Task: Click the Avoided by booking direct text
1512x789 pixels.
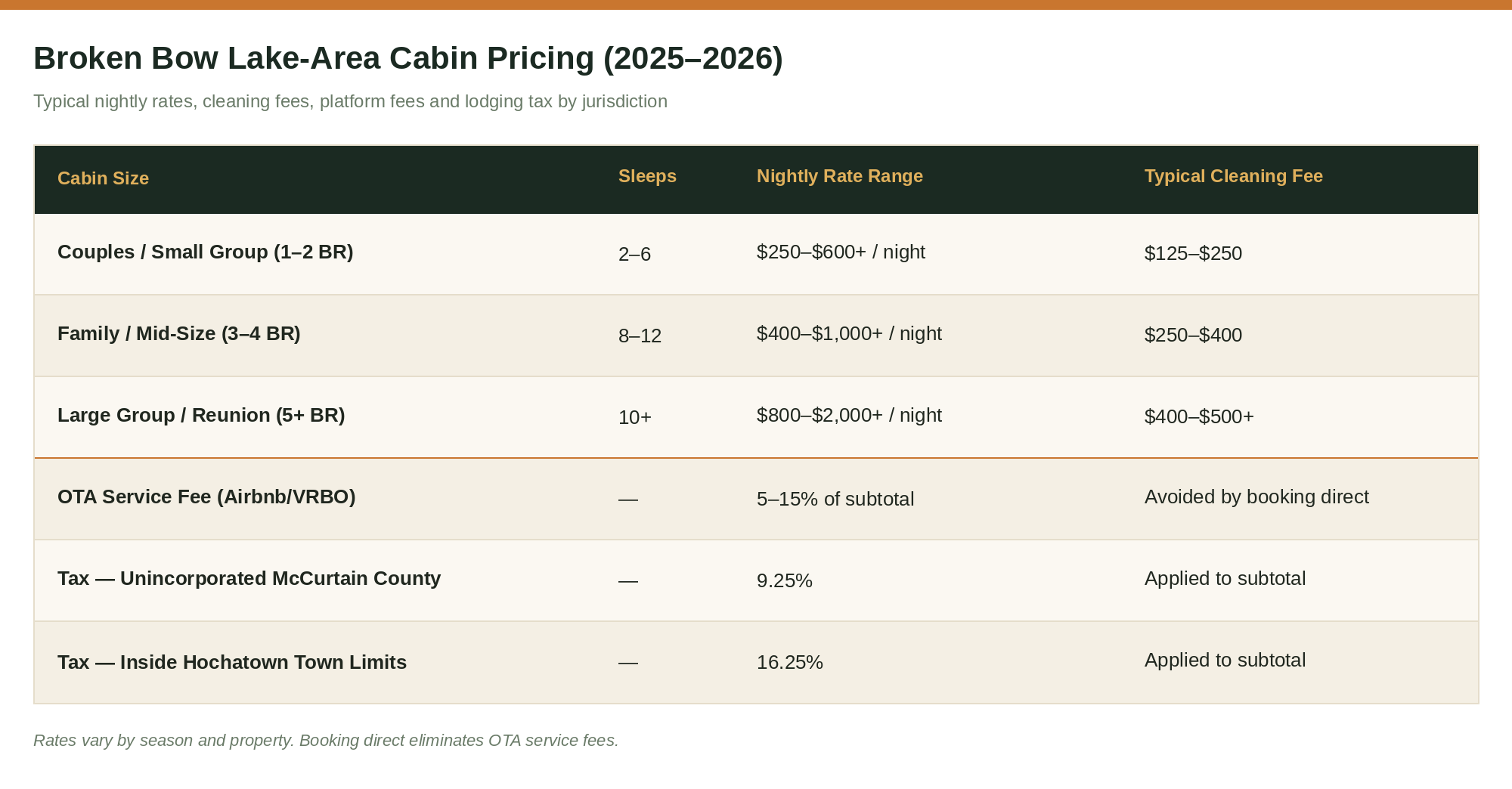Action: (x=1256, y=497)
